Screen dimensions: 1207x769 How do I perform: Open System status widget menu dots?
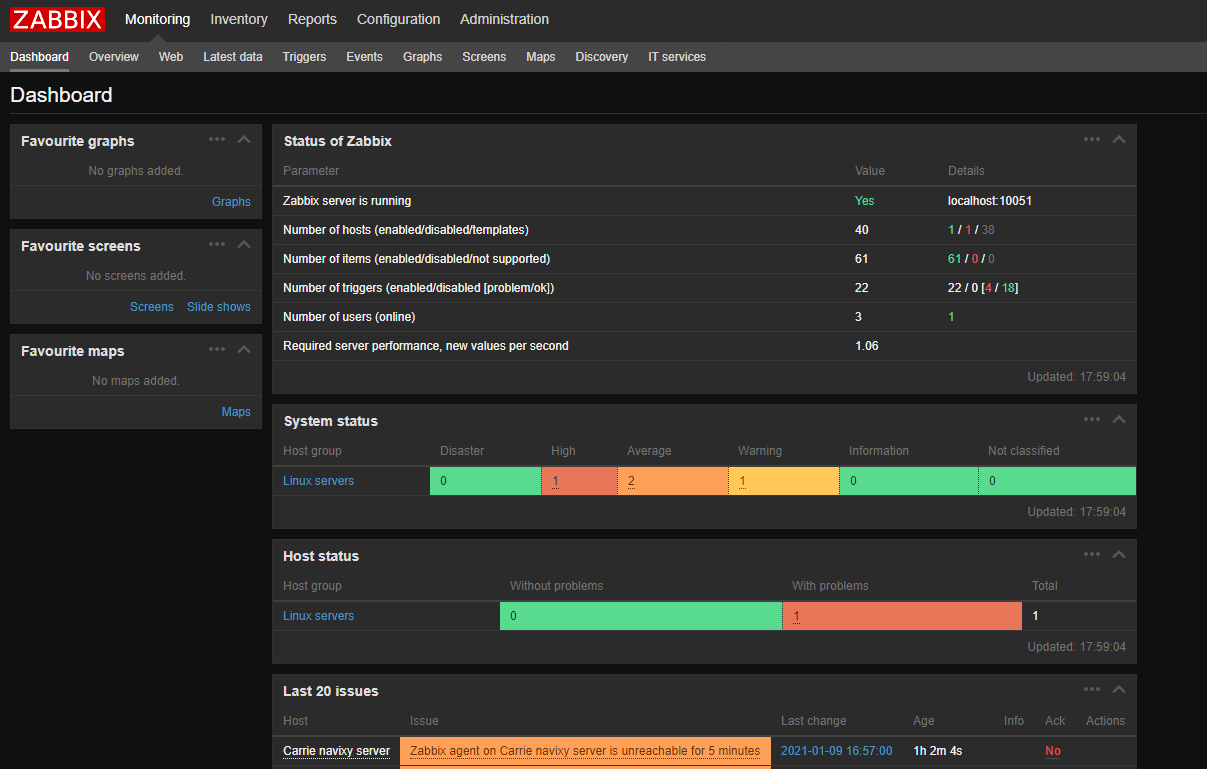(1092, 419)
